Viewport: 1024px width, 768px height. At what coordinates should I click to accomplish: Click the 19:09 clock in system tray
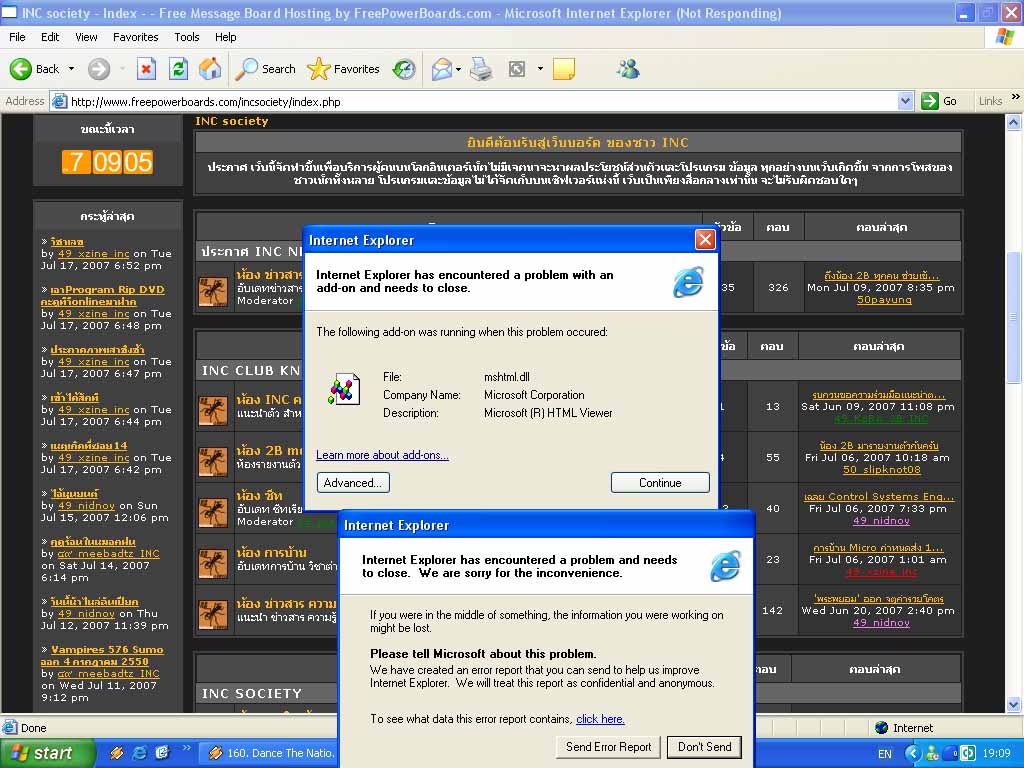tap(997, 753)
